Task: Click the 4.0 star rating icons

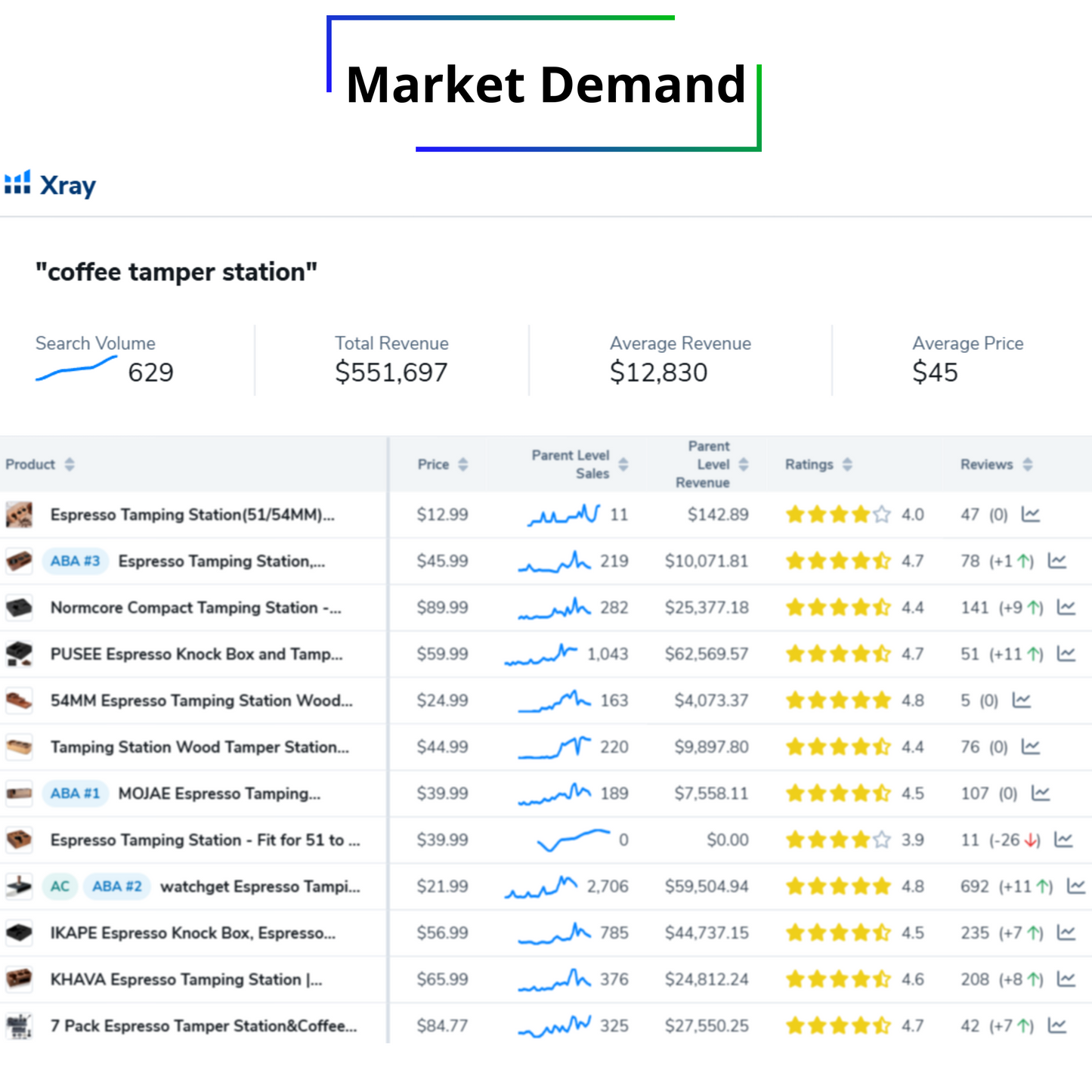Action: (838, 515)
